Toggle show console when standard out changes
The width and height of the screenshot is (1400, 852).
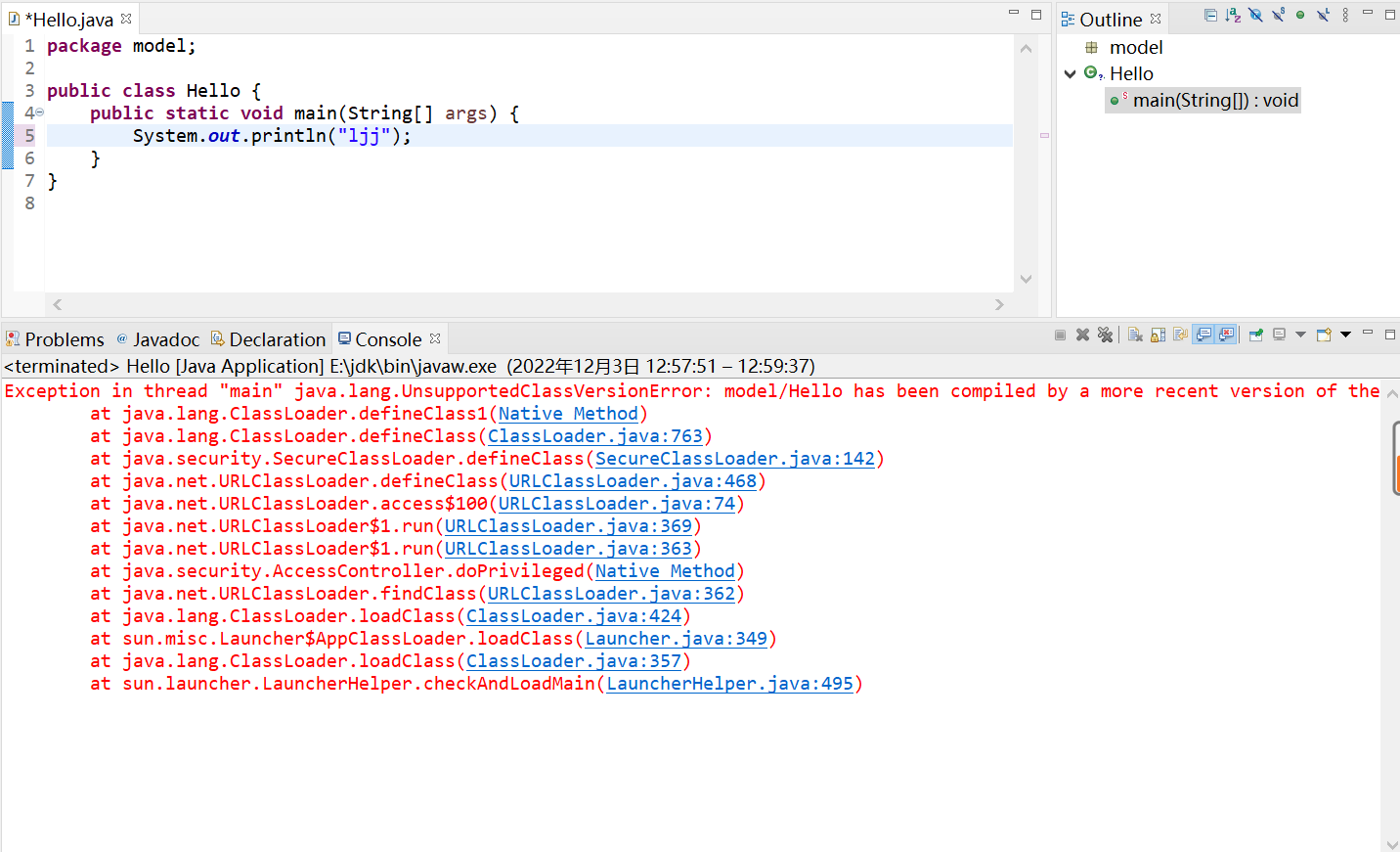1203,335
